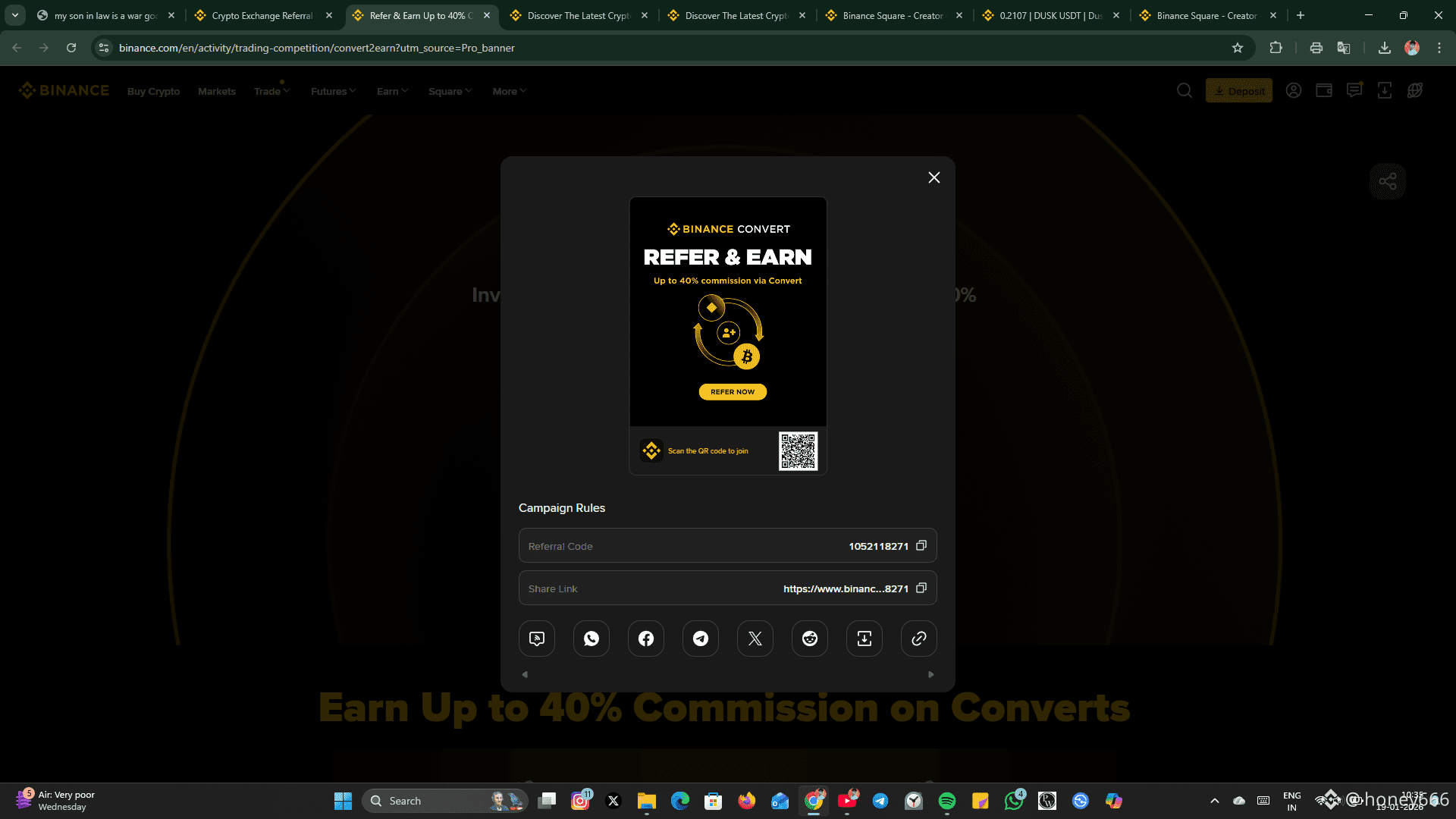The image size is (1456, 819).
Task: Click the QR code on the poster
Action: coord(799,451)
